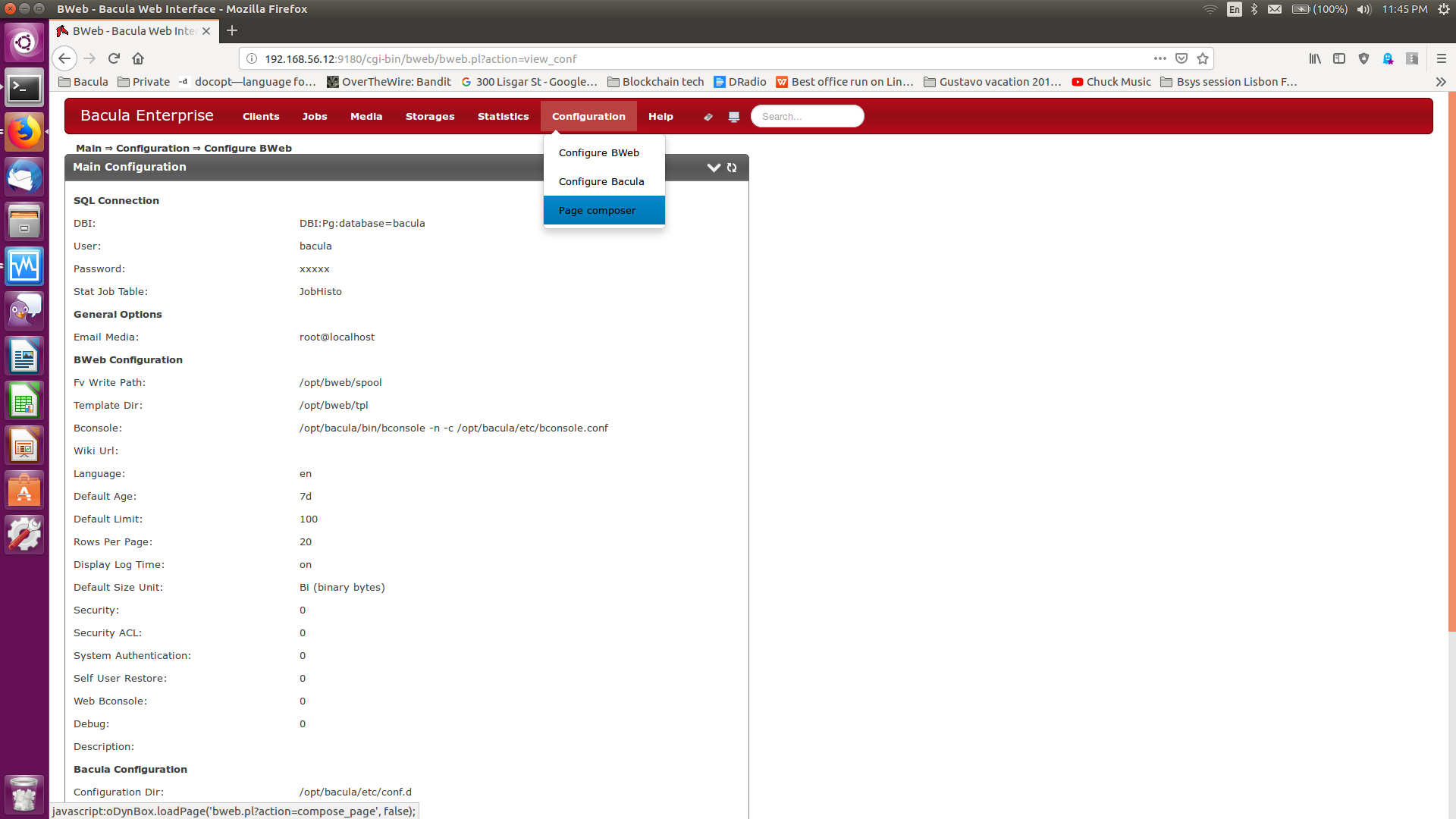Image resolution: width=1456 pixels, height=819 pixels.
Task: Open the Clients menu
Action: coord(261,116)
